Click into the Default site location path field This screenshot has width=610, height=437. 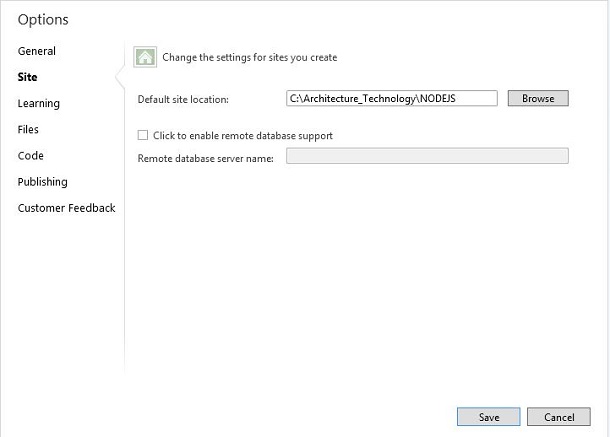click(x=392, y=98)
